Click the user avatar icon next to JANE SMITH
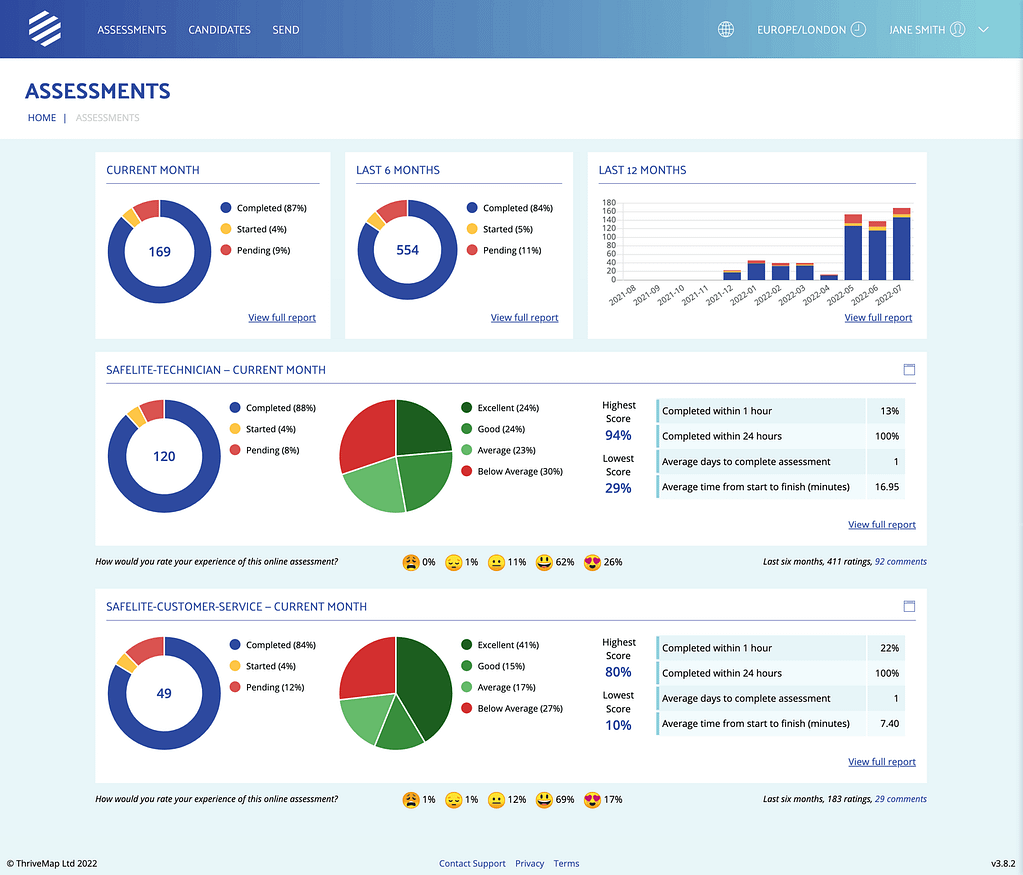The height and width of the screenshot is (875, 1023). pos(957,29)
